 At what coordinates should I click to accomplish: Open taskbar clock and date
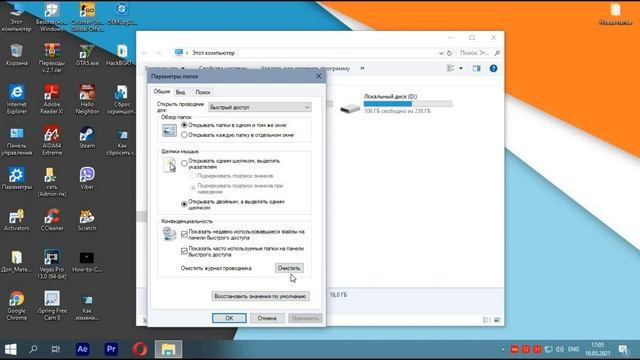click(x=597, y=349)
